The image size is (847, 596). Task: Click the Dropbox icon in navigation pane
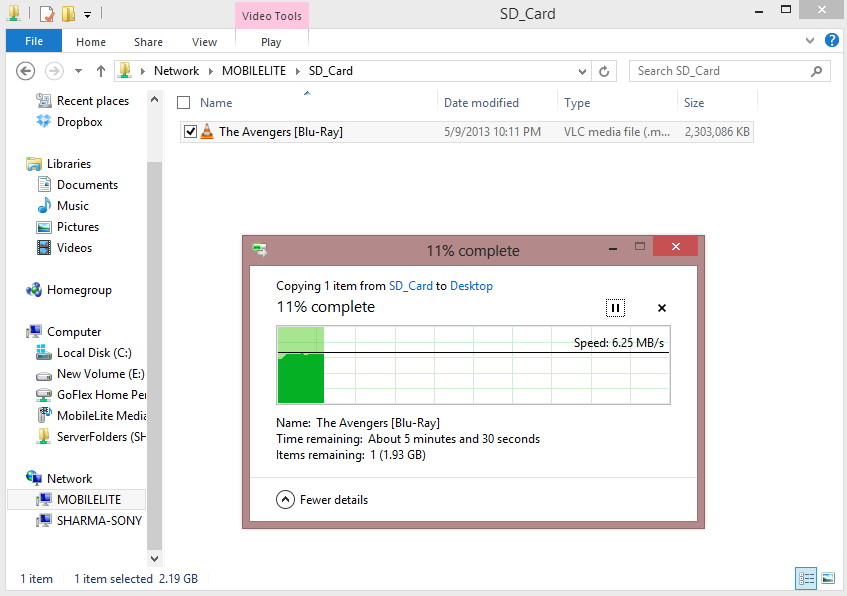coord(44,122)
